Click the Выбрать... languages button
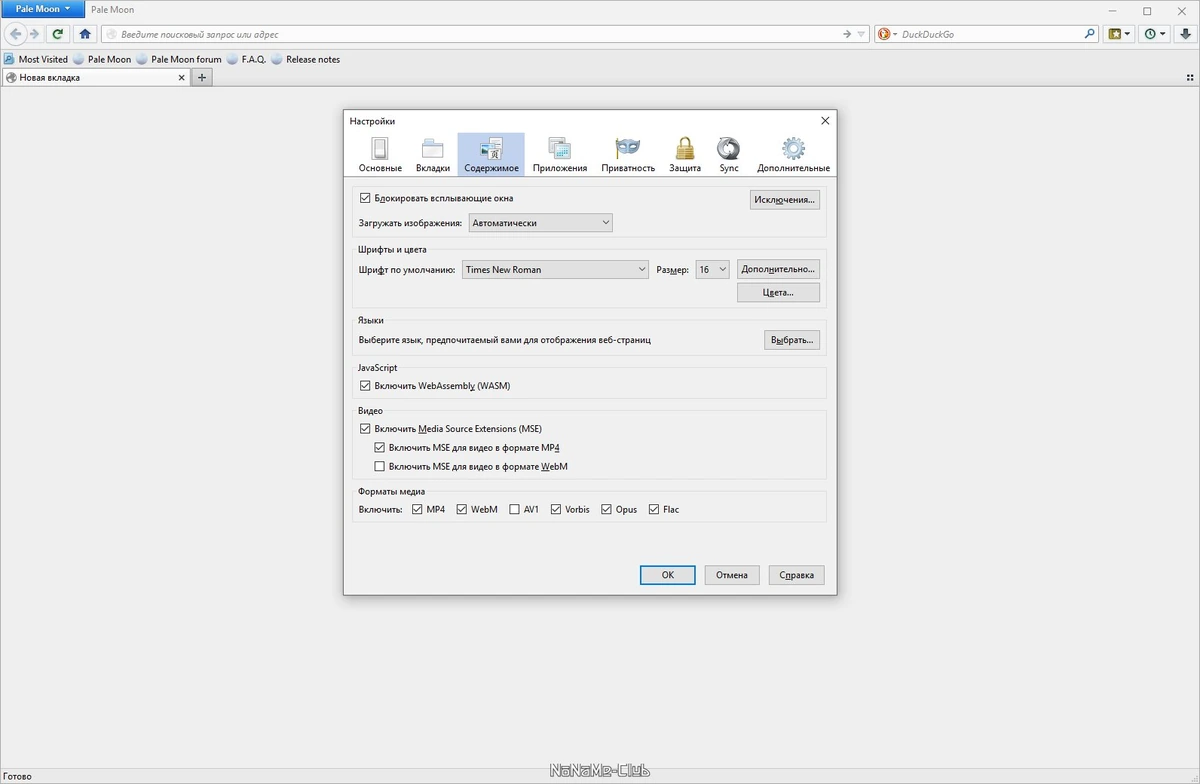This screenshot has height=784, width=1200. pyautogui.click(x=792, y=340)
